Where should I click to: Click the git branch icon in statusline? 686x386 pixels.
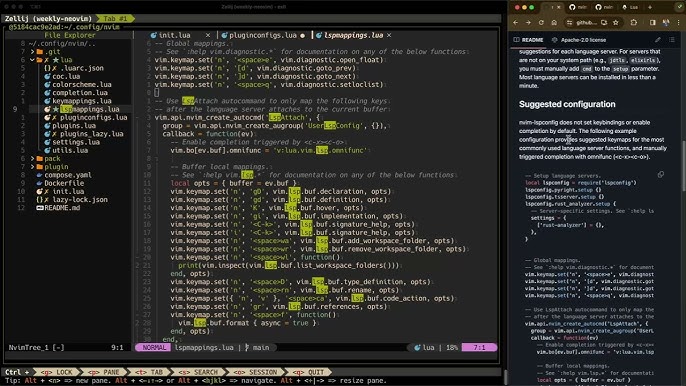(x=247, y=347)
